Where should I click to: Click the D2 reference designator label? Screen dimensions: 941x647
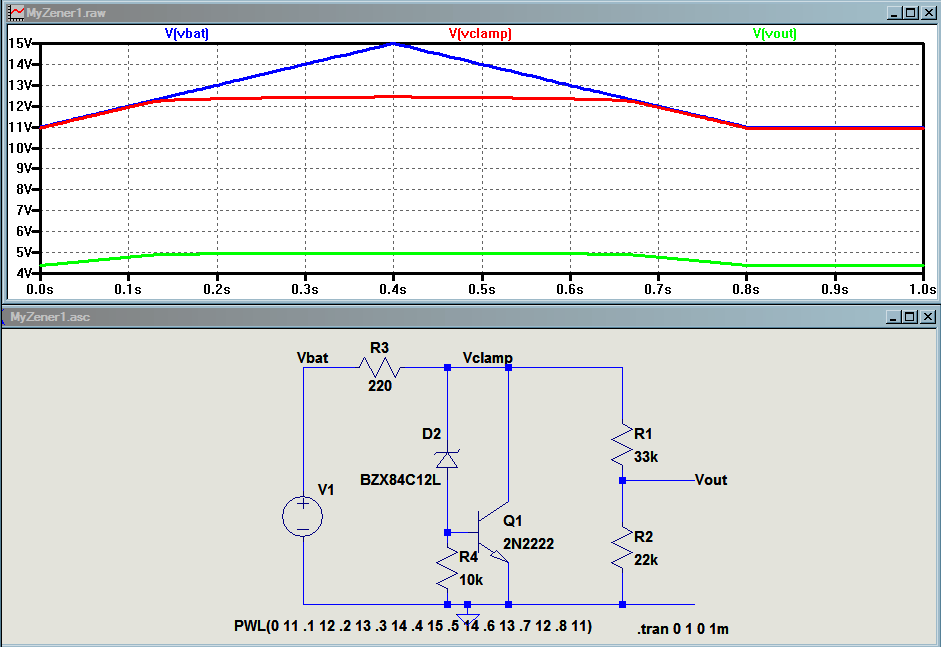431,434
